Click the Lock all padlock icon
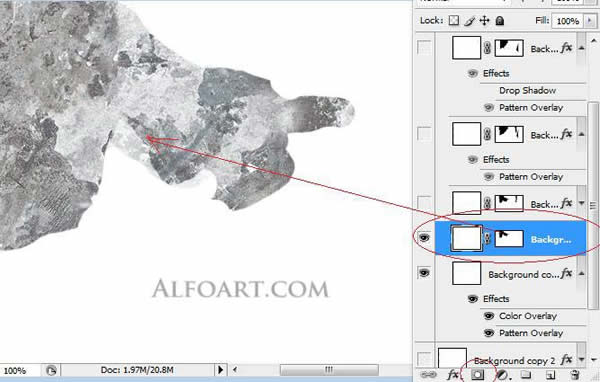 pos(499,20)
